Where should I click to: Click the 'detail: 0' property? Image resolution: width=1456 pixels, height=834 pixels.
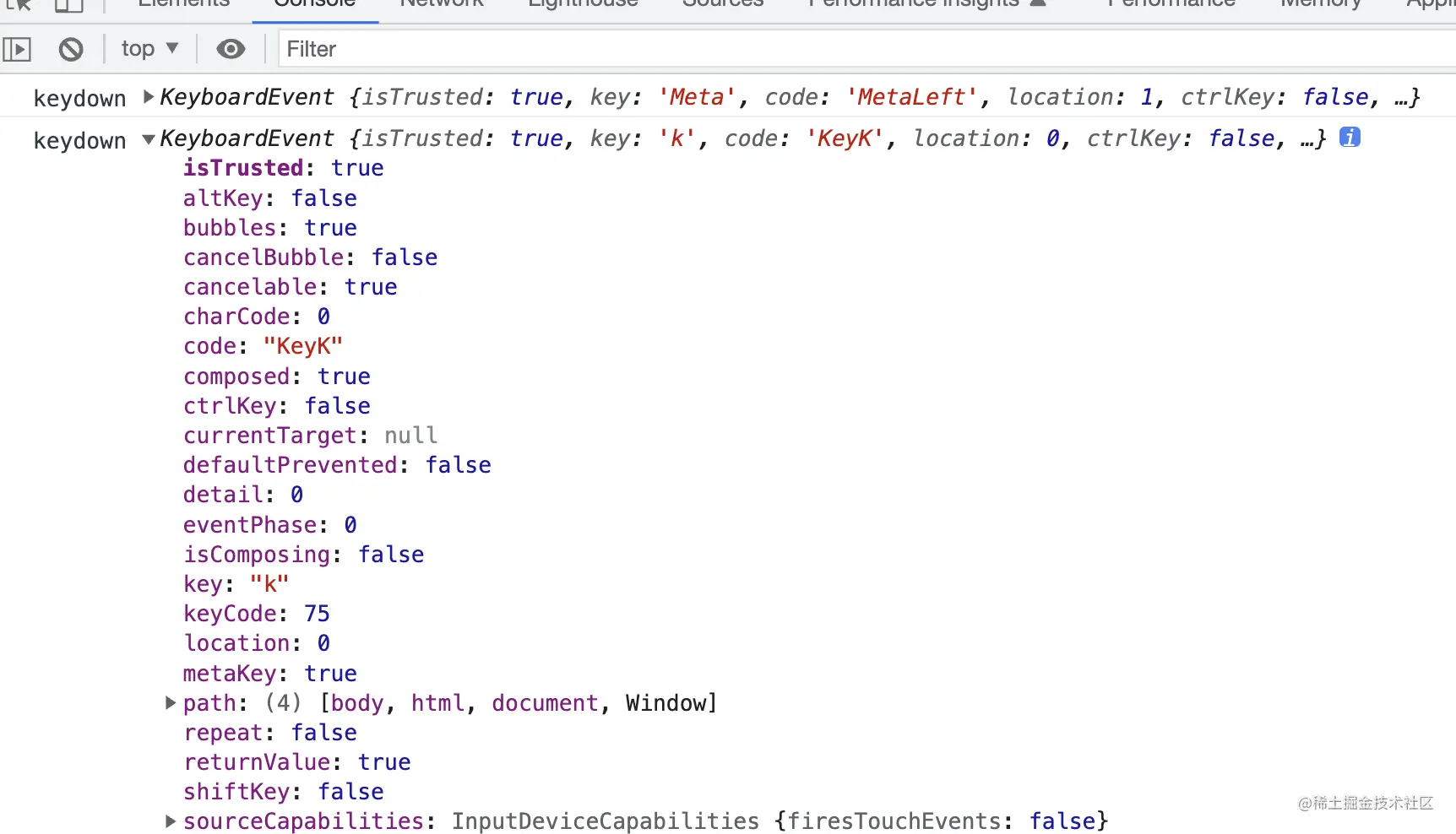point(243,495)
